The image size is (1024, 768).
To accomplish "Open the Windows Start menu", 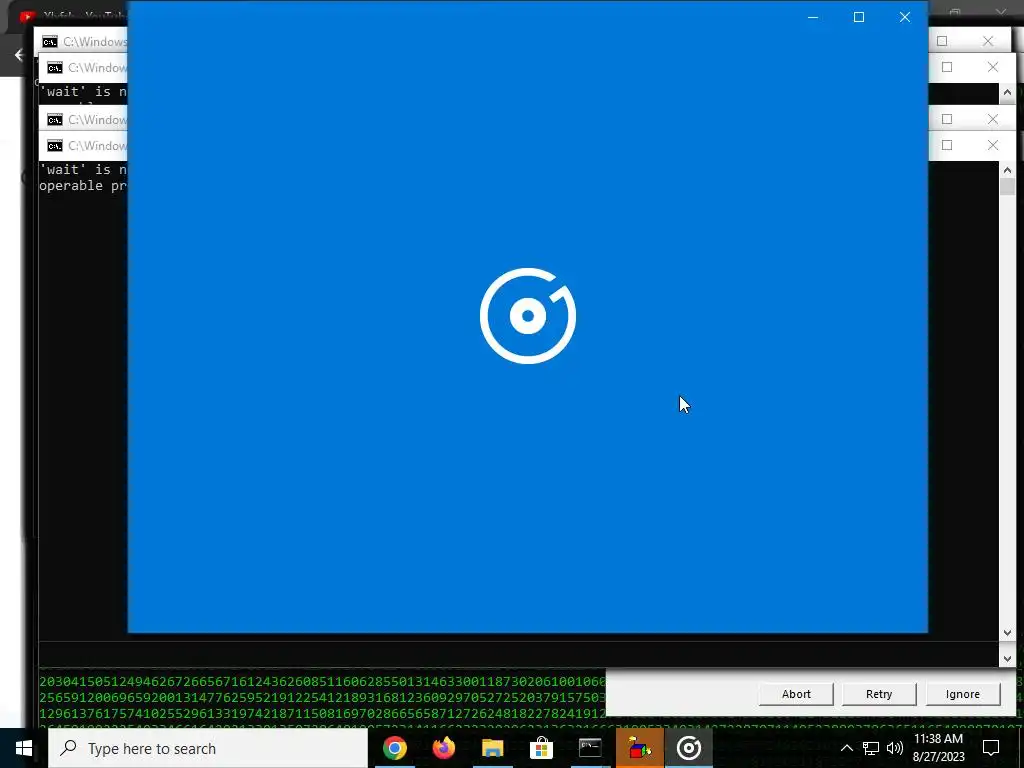I will (x=24, y=748).
